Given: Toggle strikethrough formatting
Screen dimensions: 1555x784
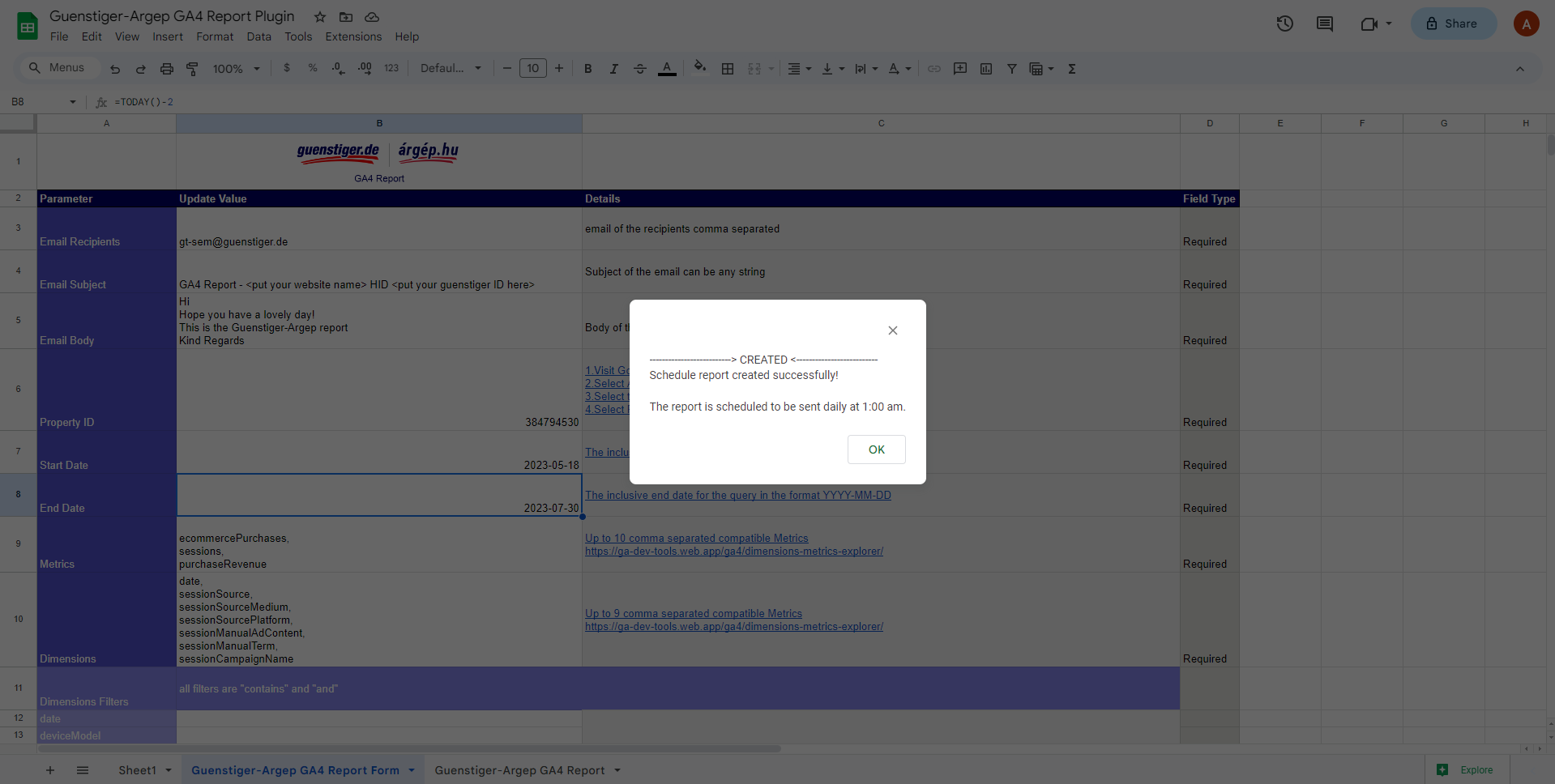Looking at the screenshot, I should [x=640, y=69].
